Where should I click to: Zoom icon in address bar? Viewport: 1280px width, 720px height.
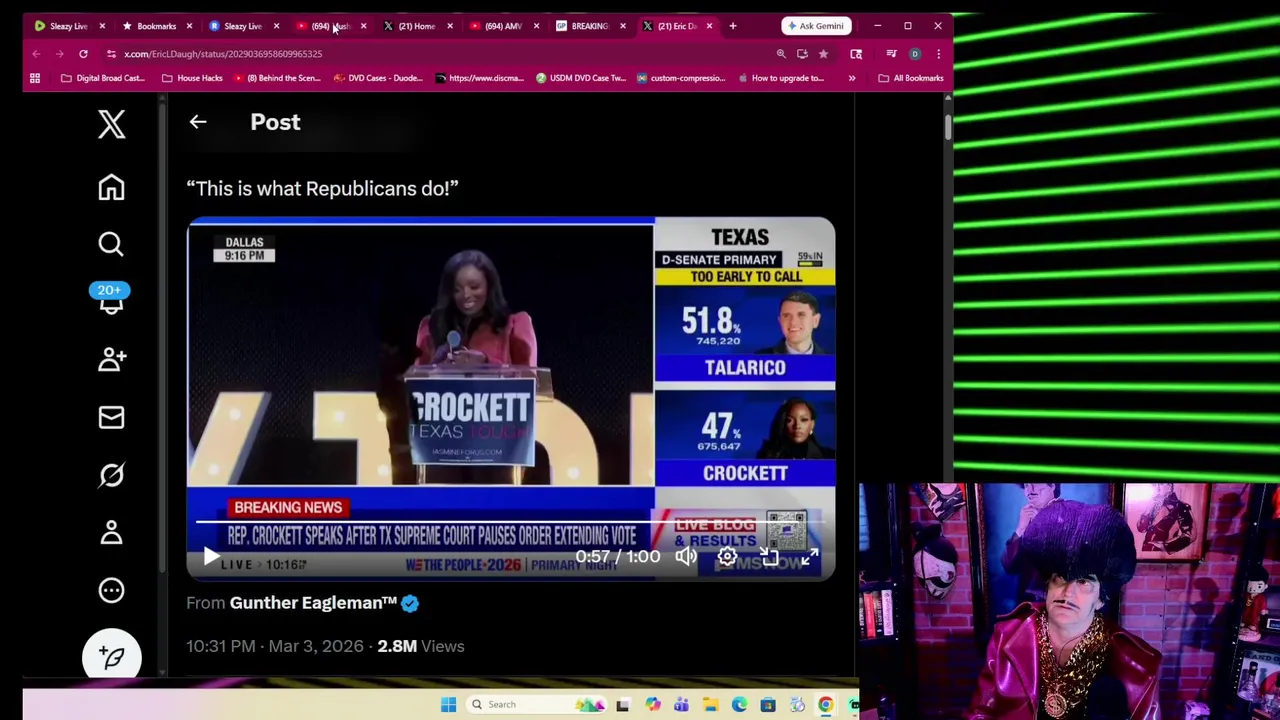(x=781, y=54)
